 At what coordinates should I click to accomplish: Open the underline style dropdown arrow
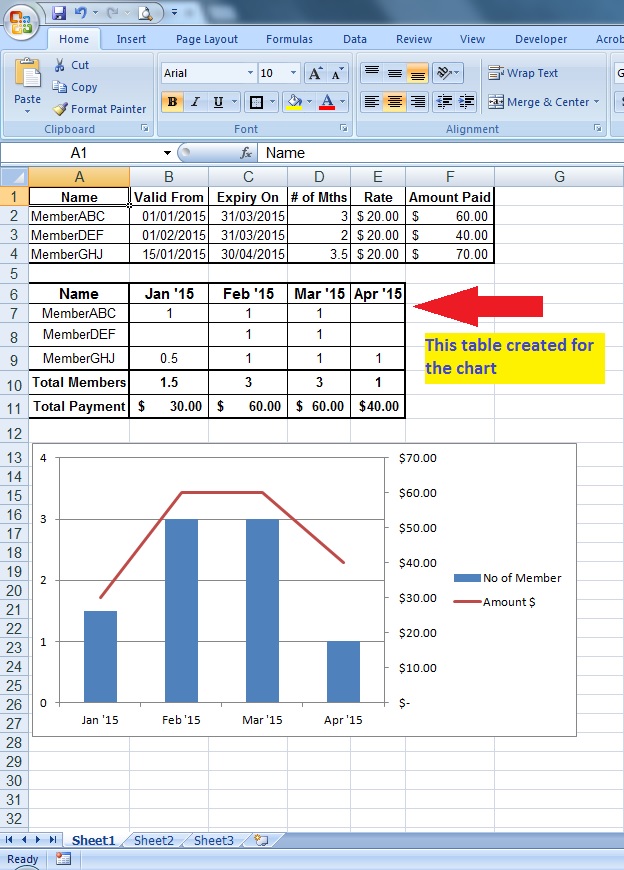click(234, 102)
